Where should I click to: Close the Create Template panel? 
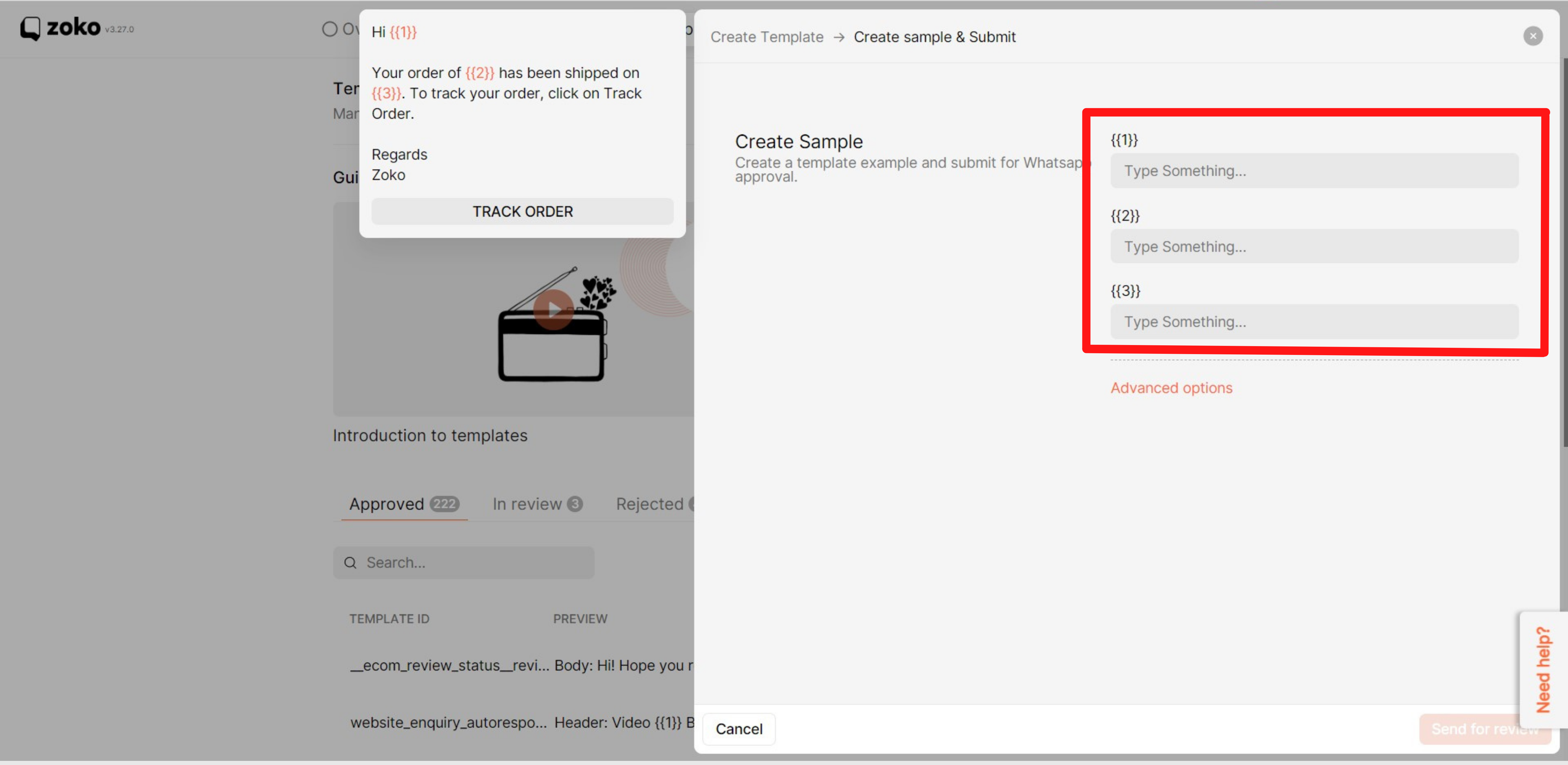click(1533, 37)
